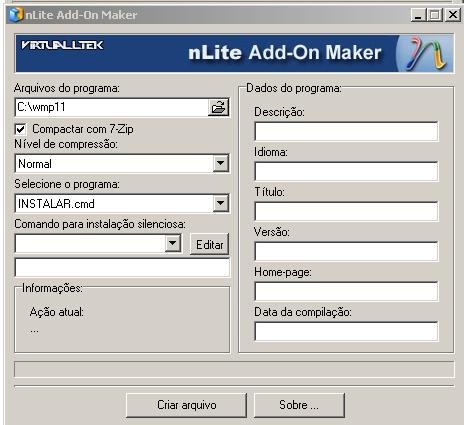This screenshot has width=464, height=425.
Task: Click the 'Ação atual:' label
Action: click(x=57, y=312)
